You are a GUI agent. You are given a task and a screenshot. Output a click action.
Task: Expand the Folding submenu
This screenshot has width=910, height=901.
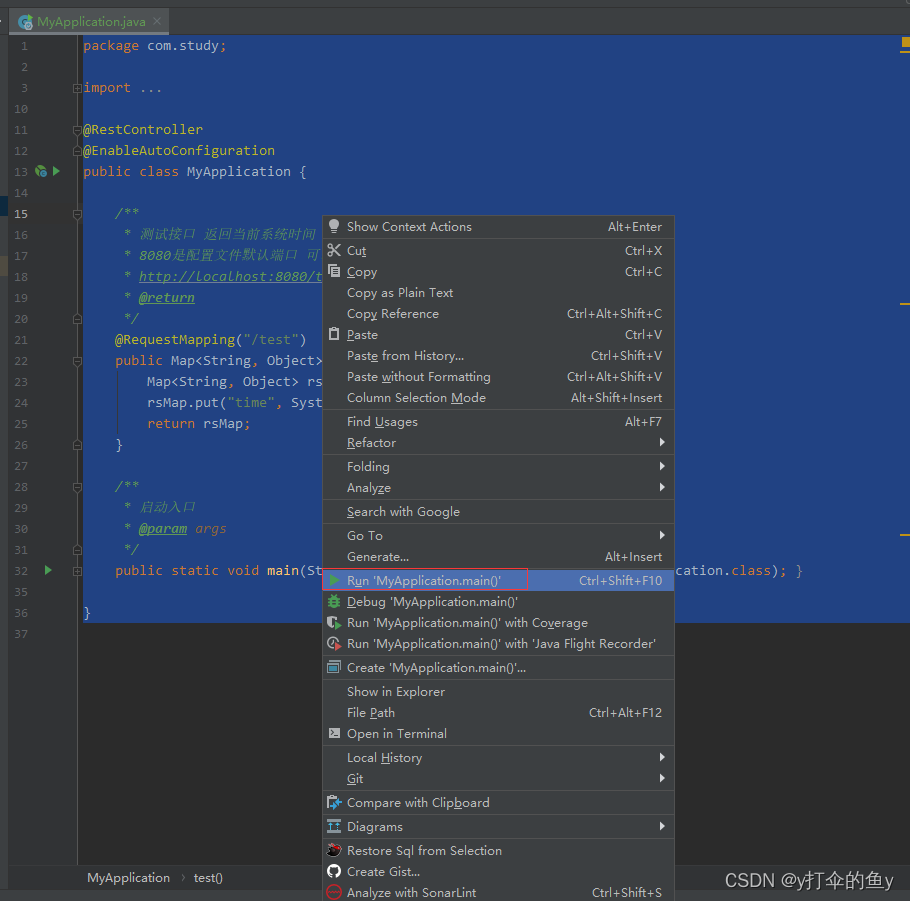tap(368, 466)
